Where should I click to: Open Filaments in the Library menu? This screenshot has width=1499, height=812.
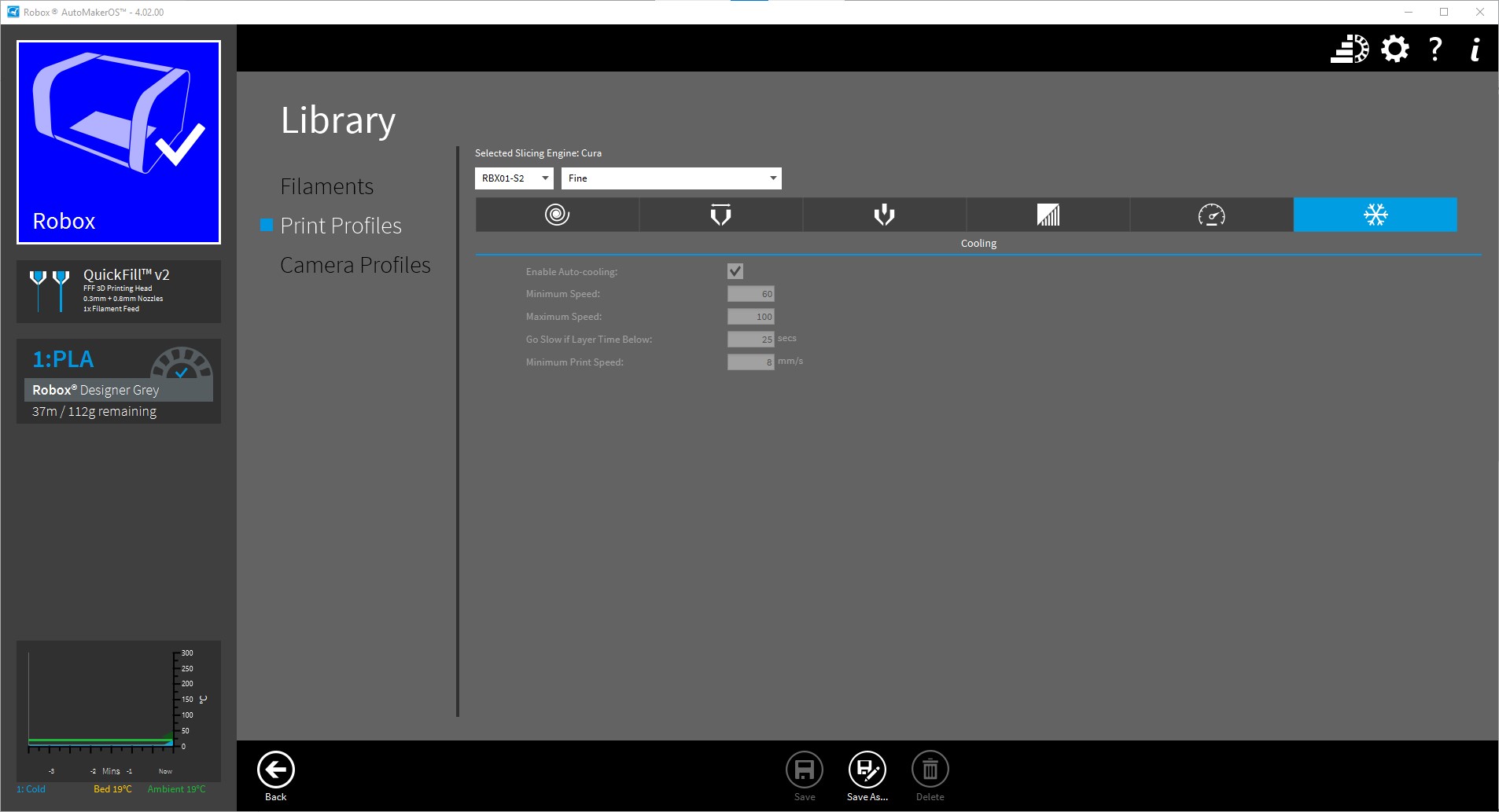(326, 186)
